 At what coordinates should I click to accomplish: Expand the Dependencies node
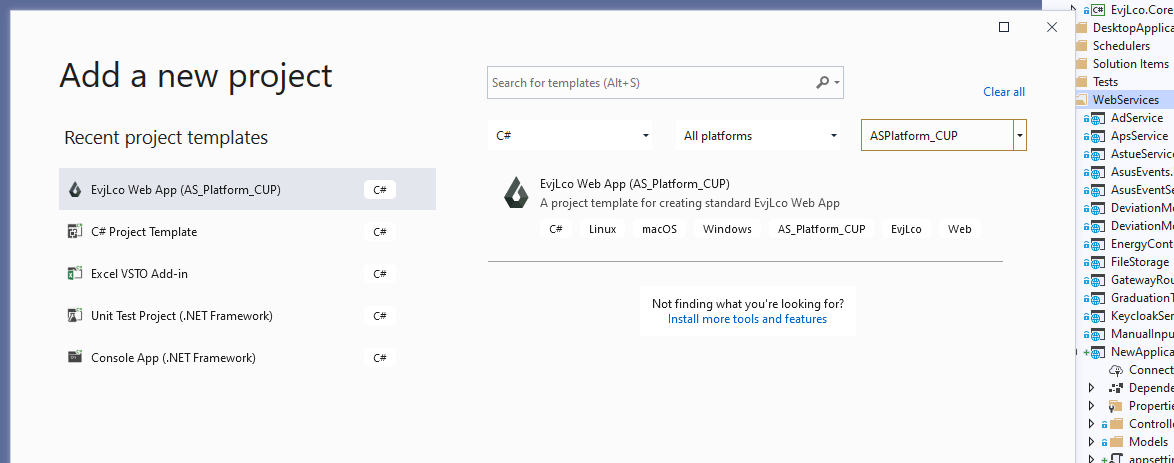point(1092,388)
